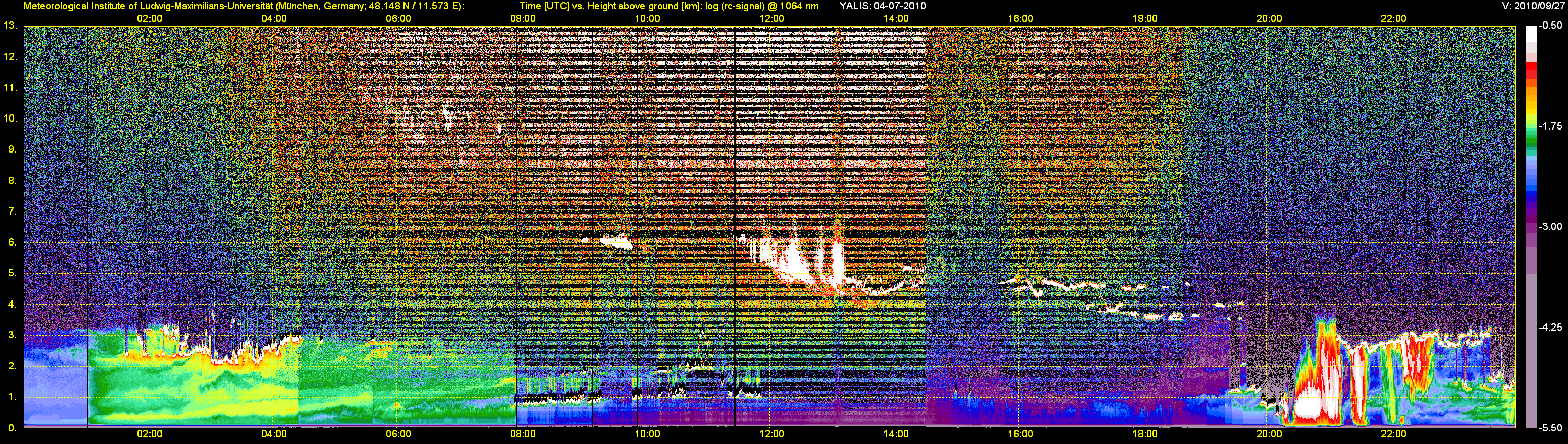Select the 12:00 label on the top time axis
The width and height of the screenshot is (1568, 444).
pyautogui.click(x=772, y=19)
